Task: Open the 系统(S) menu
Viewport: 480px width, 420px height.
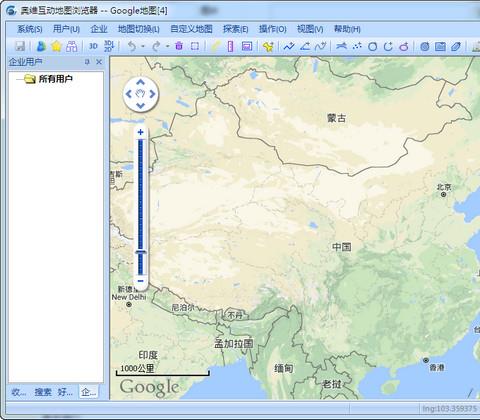Action: (x=29, y=29)
